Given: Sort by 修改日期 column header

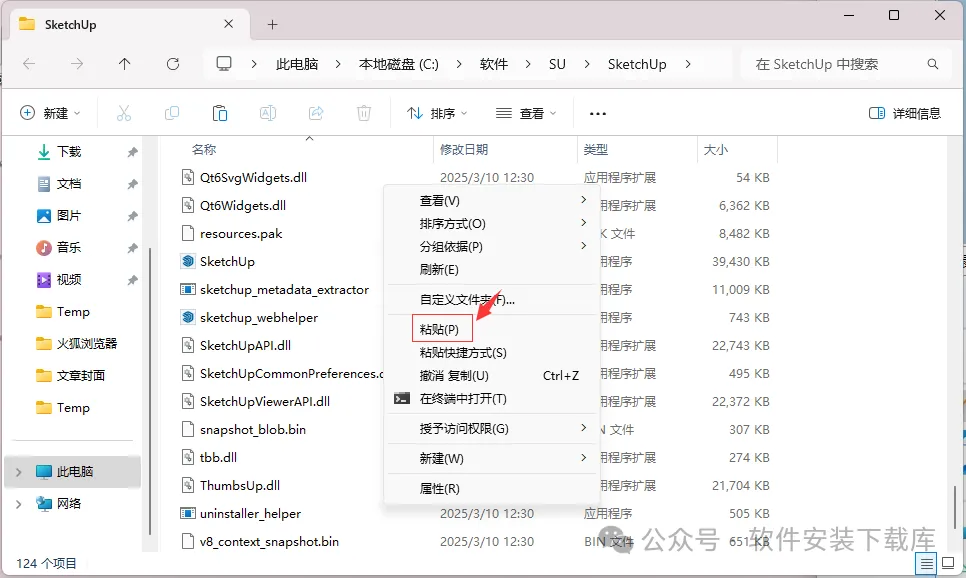Looking at the screenshot, I should tap(464, 150).
